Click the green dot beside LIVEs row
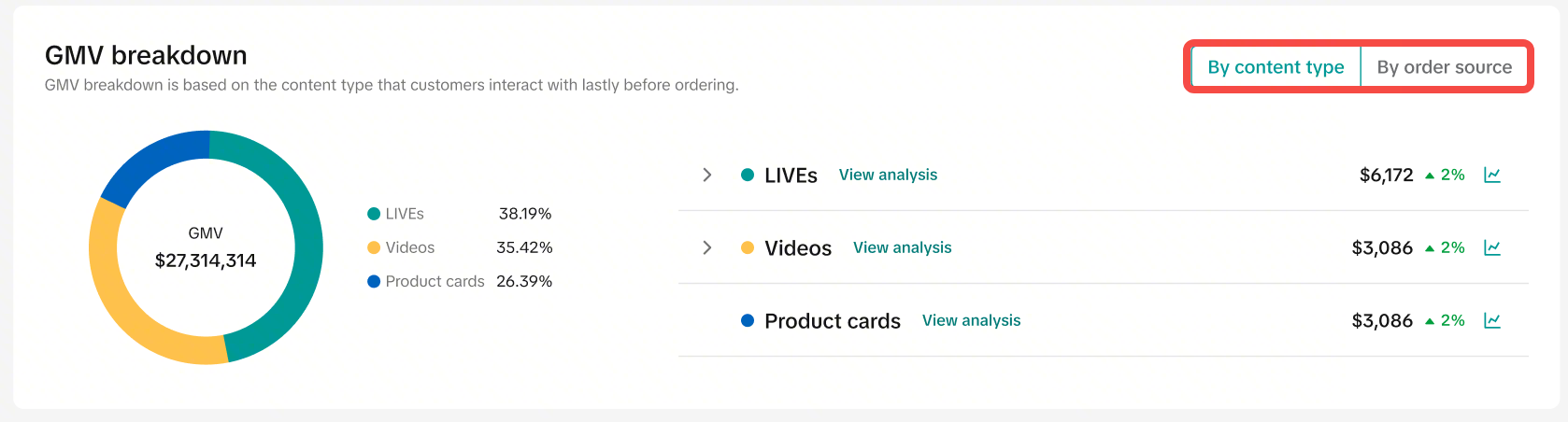1568x422 pixels. click(748, 175)
